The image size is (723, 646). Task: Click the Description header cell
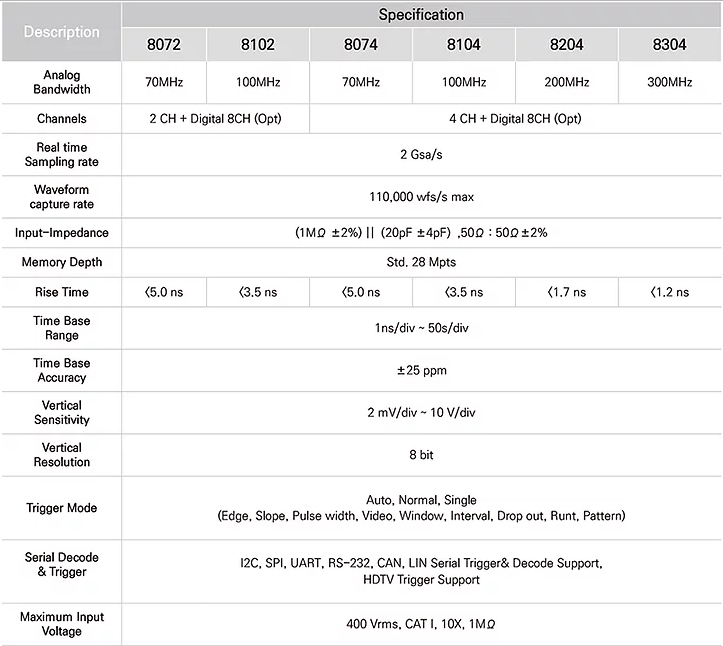61,32
